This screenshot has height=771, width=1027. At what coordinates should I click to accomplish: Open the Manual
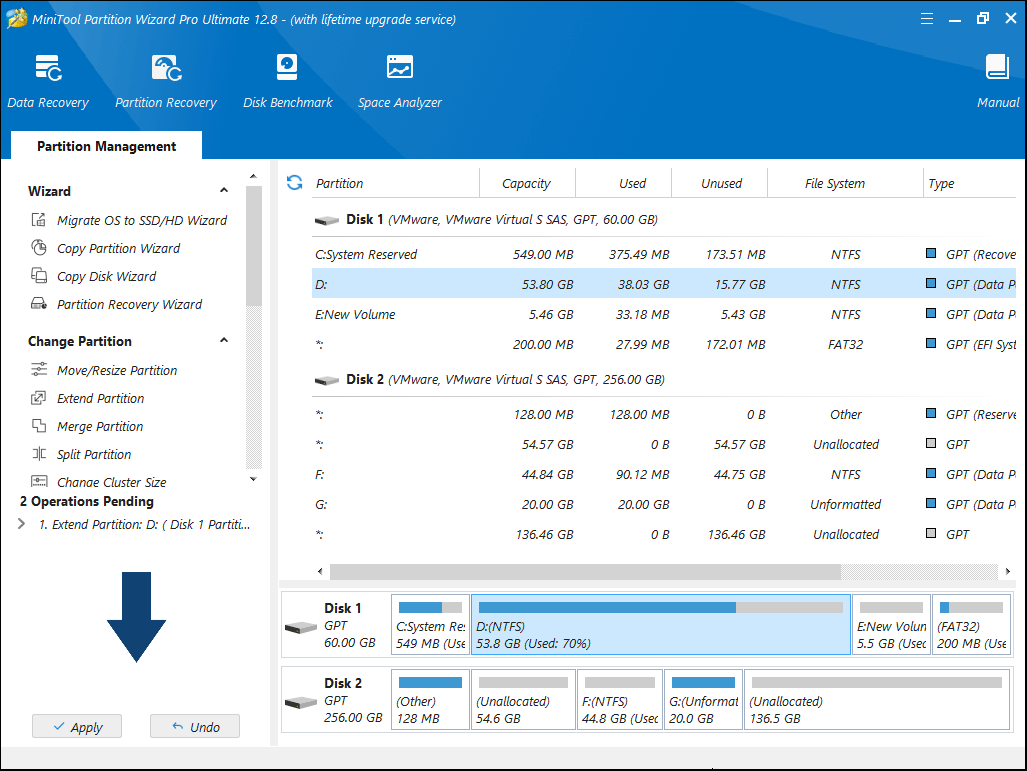(996, 80)
